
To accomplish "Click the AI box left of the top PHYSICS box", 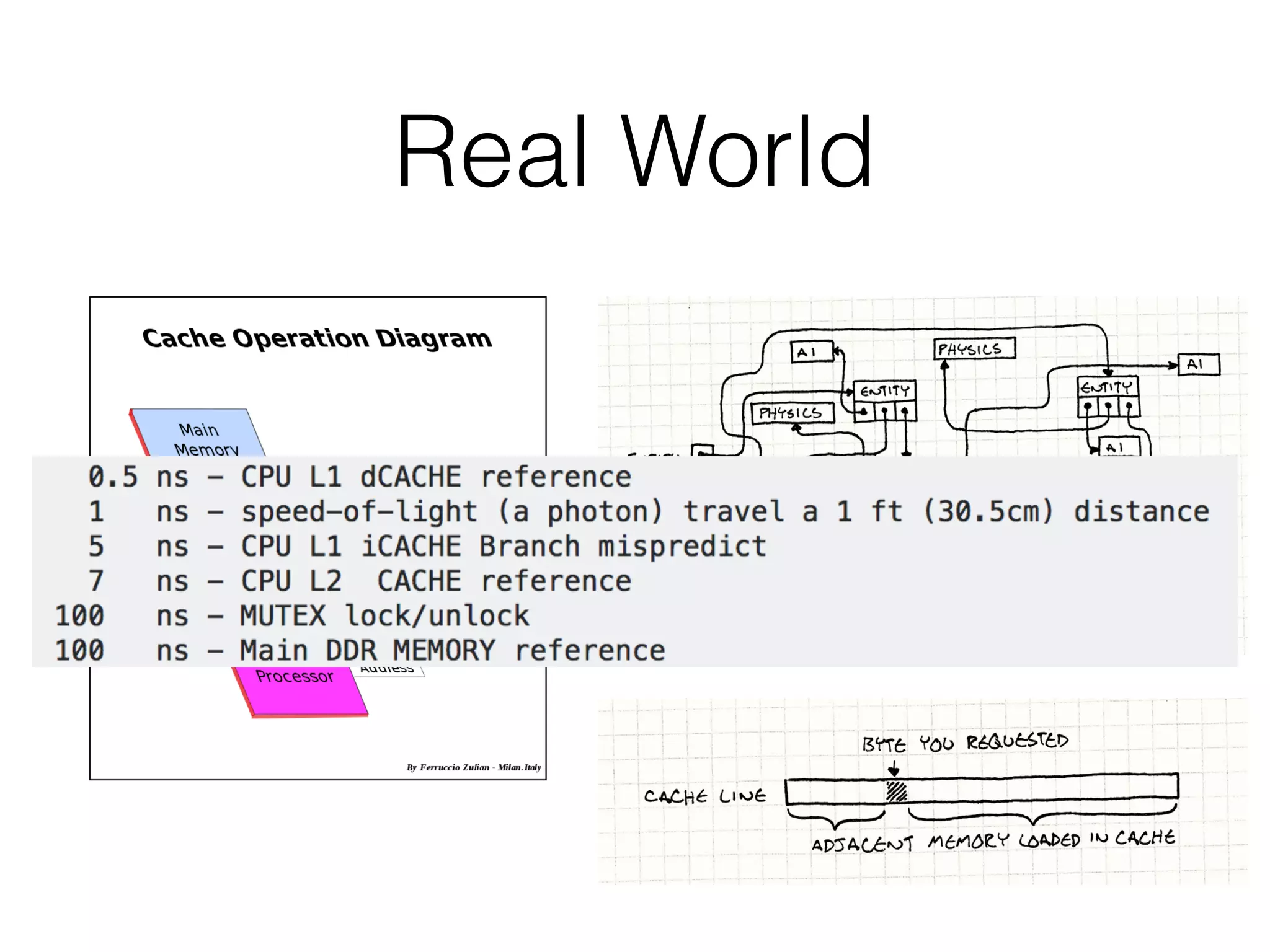I will pos(812,352).
